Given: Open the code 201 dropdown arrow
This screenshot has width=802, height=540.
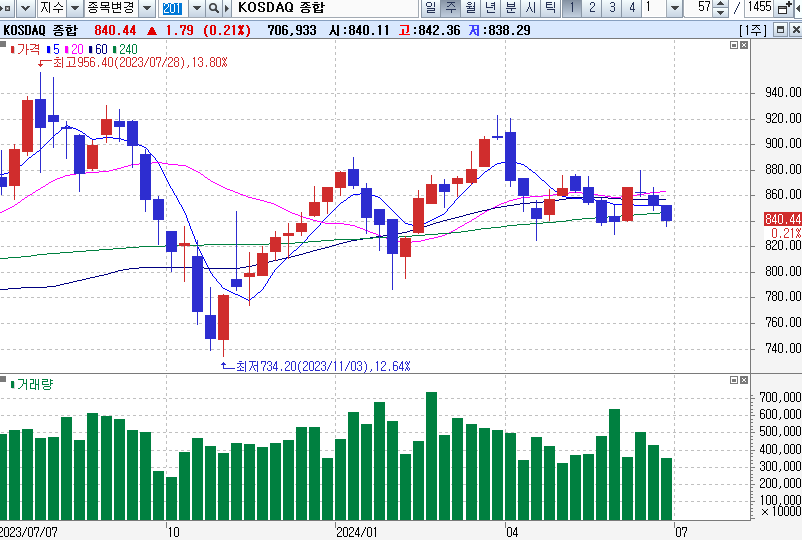Looking at the screenshot, I should pos(196,8).
